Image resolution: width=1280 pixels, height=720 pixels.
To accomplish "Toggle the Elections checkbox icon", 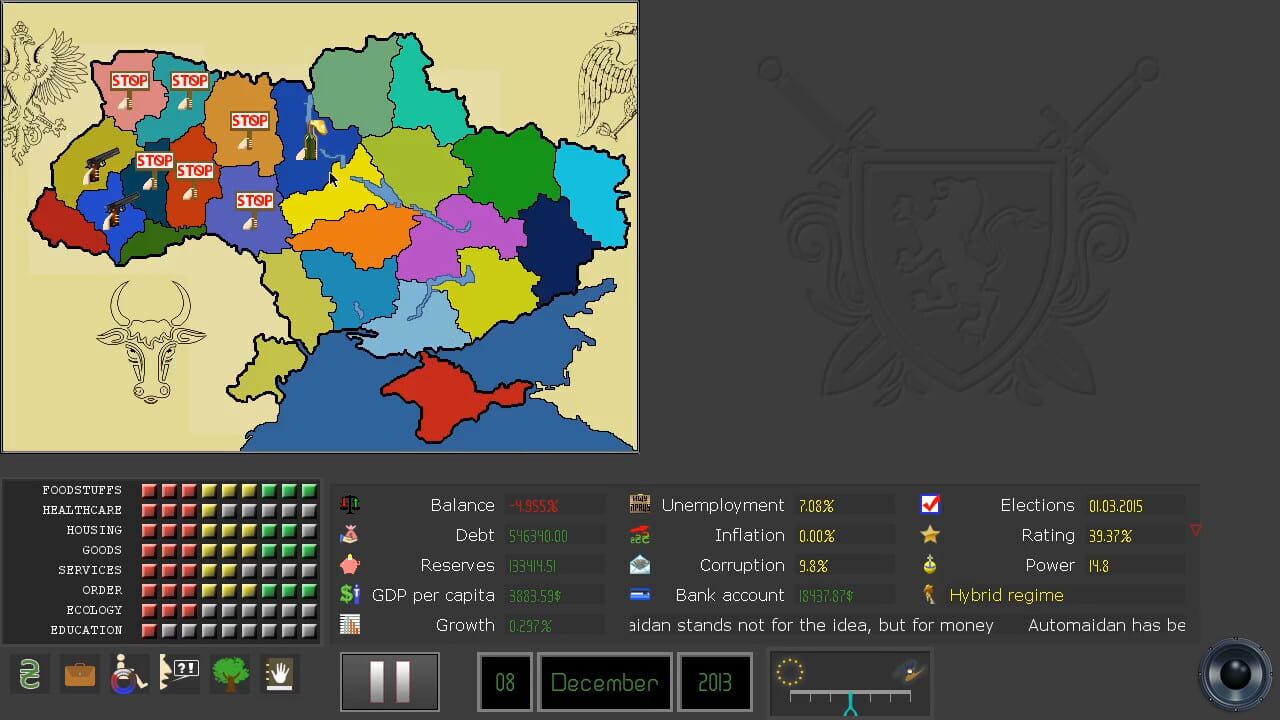I will pyautogui.click(x=930, y=504).
